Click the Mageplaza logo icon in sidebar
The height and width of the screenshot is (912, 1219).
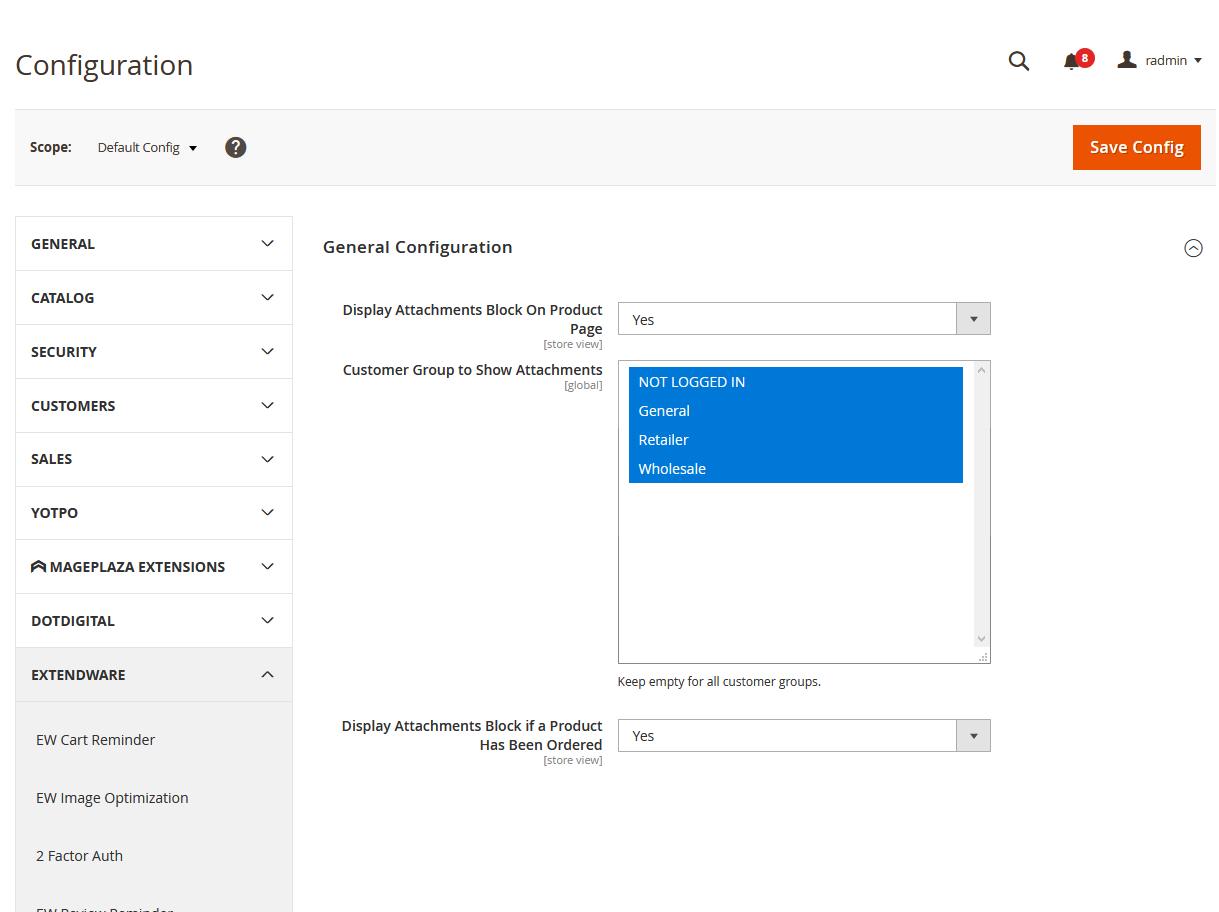39,567
